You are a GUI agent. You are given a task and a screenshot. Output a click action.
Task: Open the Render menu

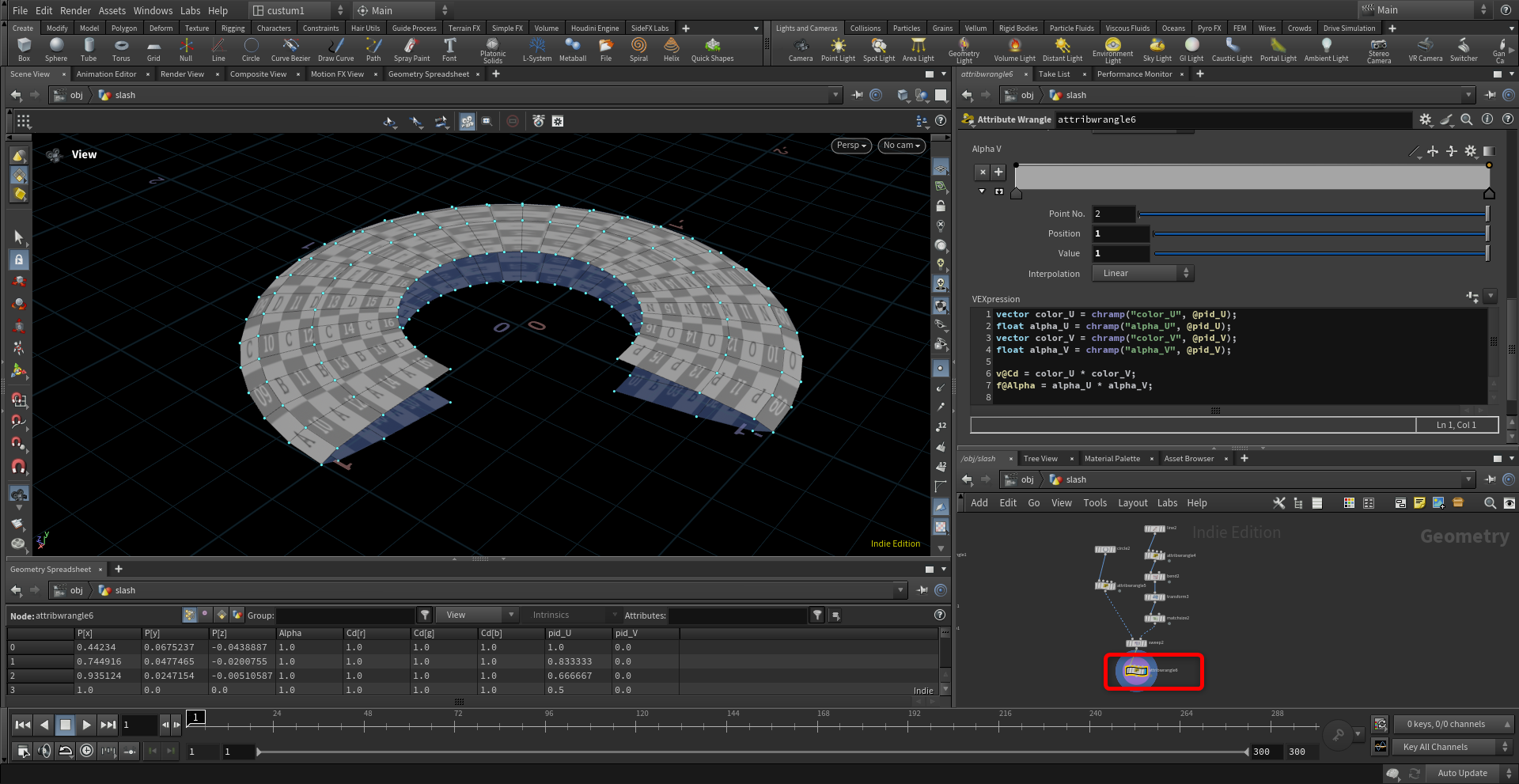(75, 10)
